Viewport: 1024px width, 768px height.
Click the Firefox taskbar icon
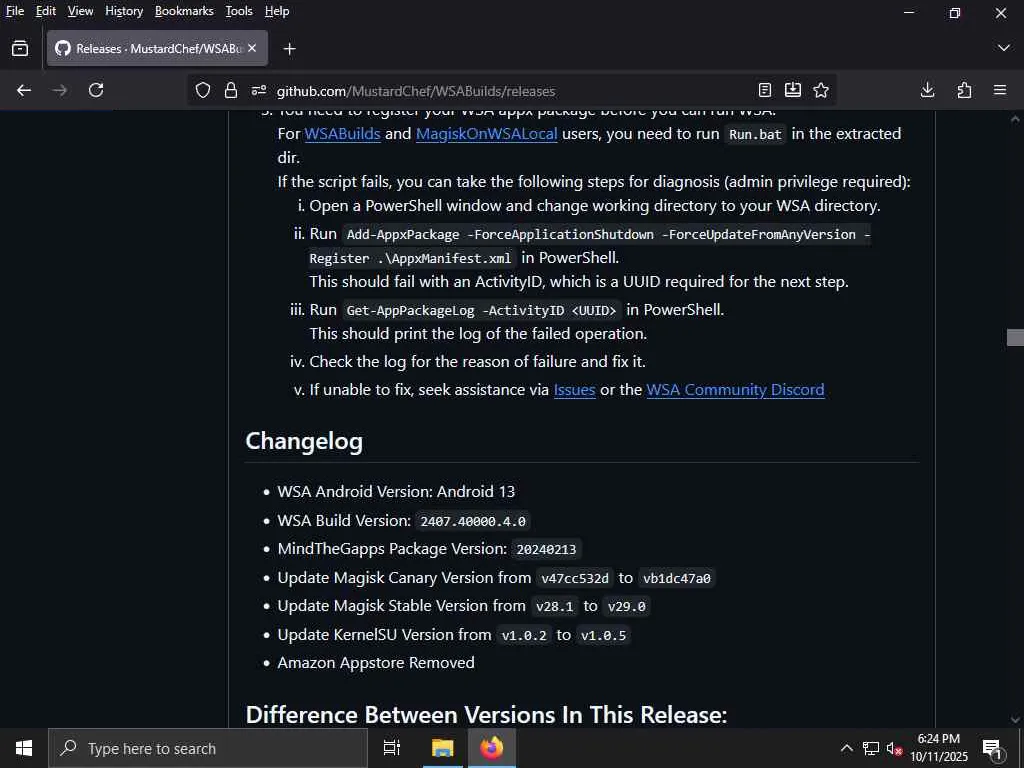coord(492,748)
